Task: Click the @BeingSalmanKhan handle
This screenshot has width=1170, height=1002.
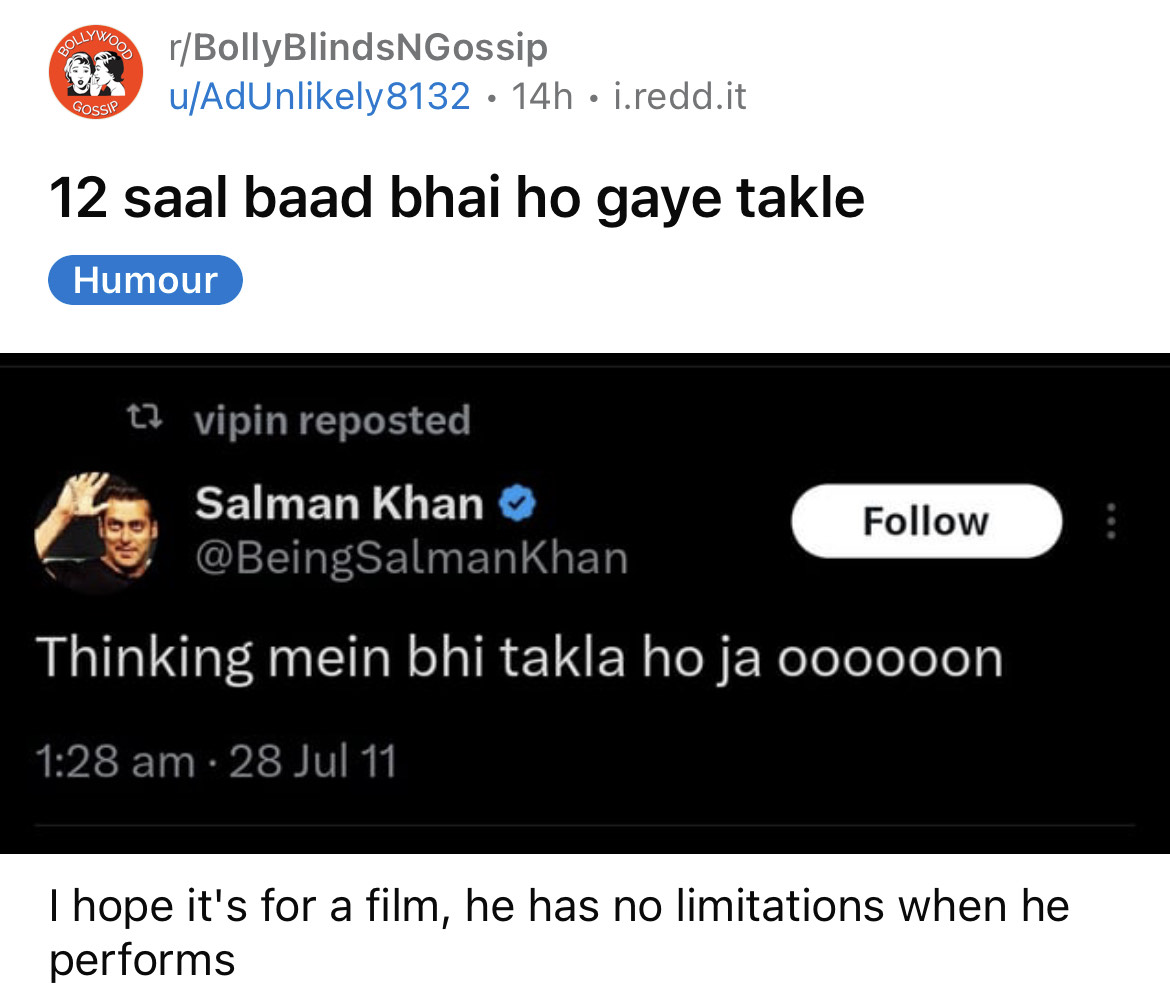Action: click(x=411, y=557)
